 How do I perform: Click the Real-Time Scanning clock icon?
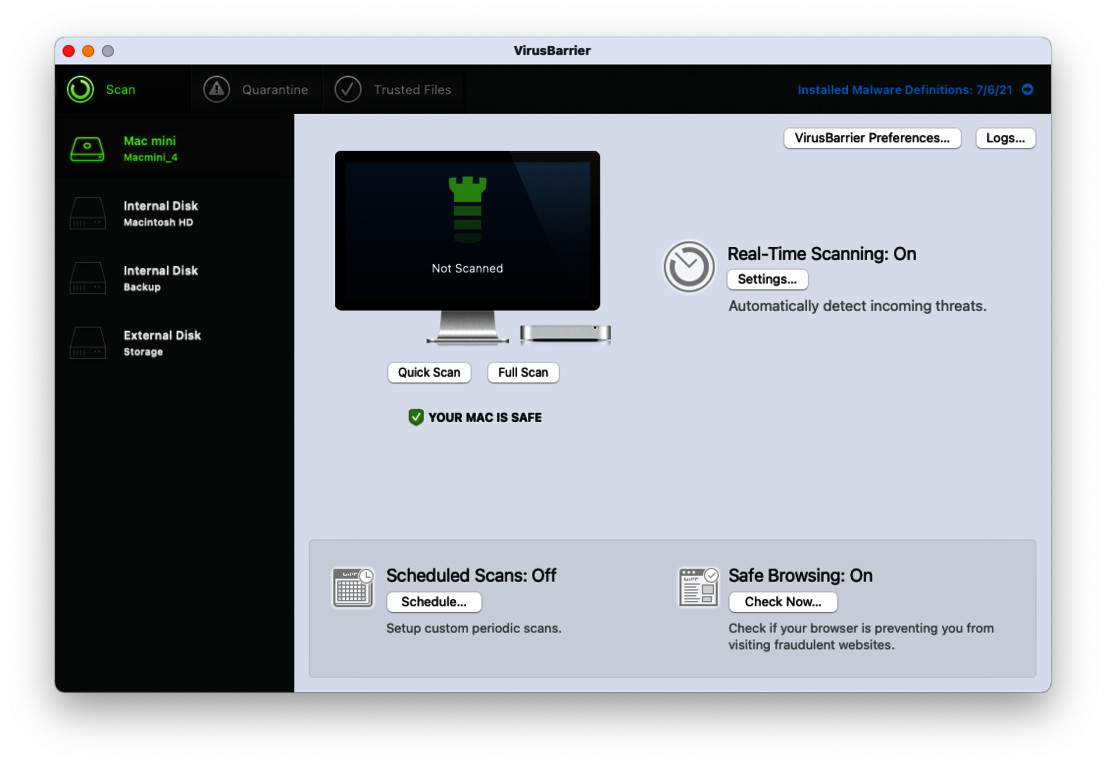pos(689,267)
